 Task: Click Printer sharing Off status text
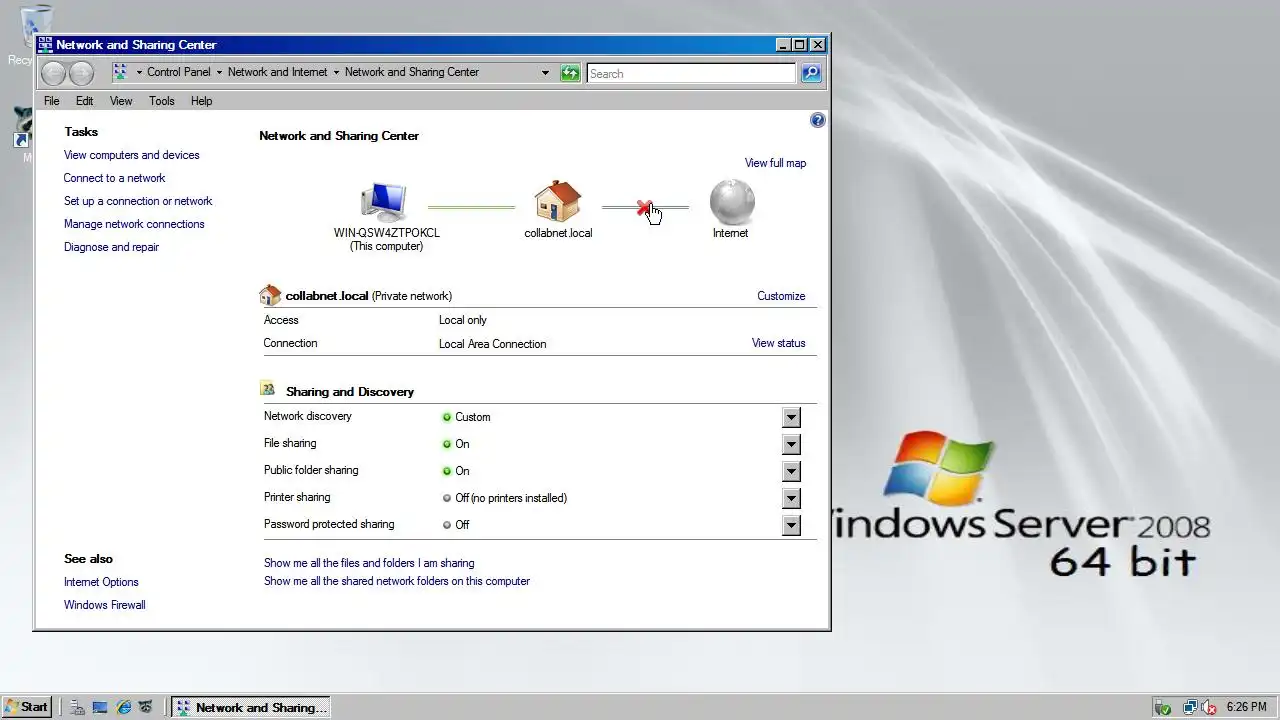[x=511, y=498]
